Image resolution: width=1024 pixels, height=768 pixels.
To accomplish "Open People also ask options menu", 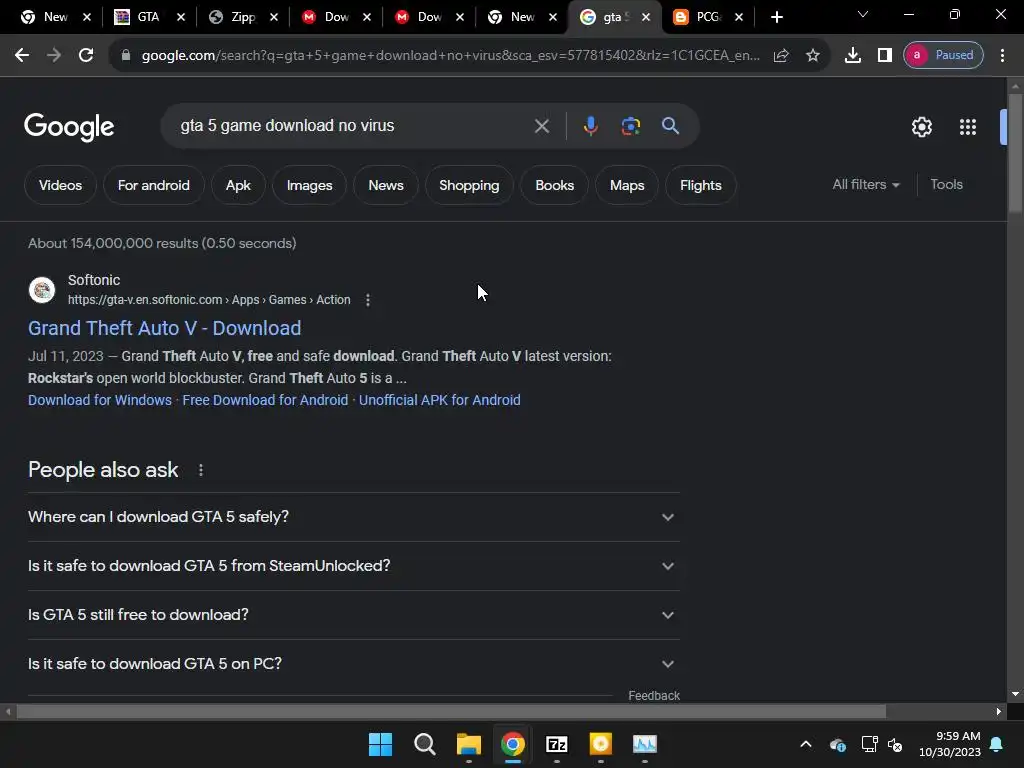I will (200, 470).
